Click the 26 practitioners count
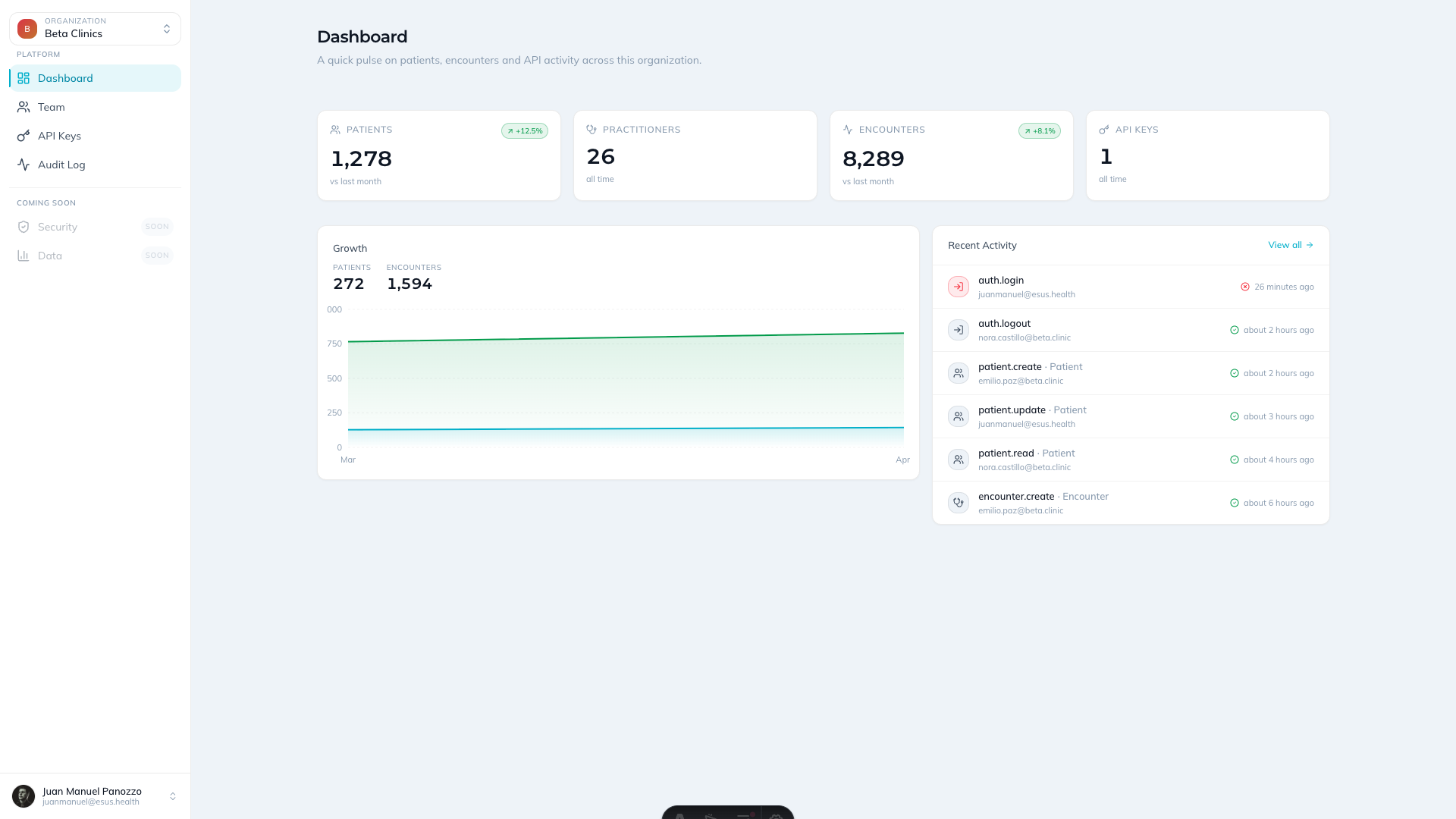 click(x=601, y=156)
